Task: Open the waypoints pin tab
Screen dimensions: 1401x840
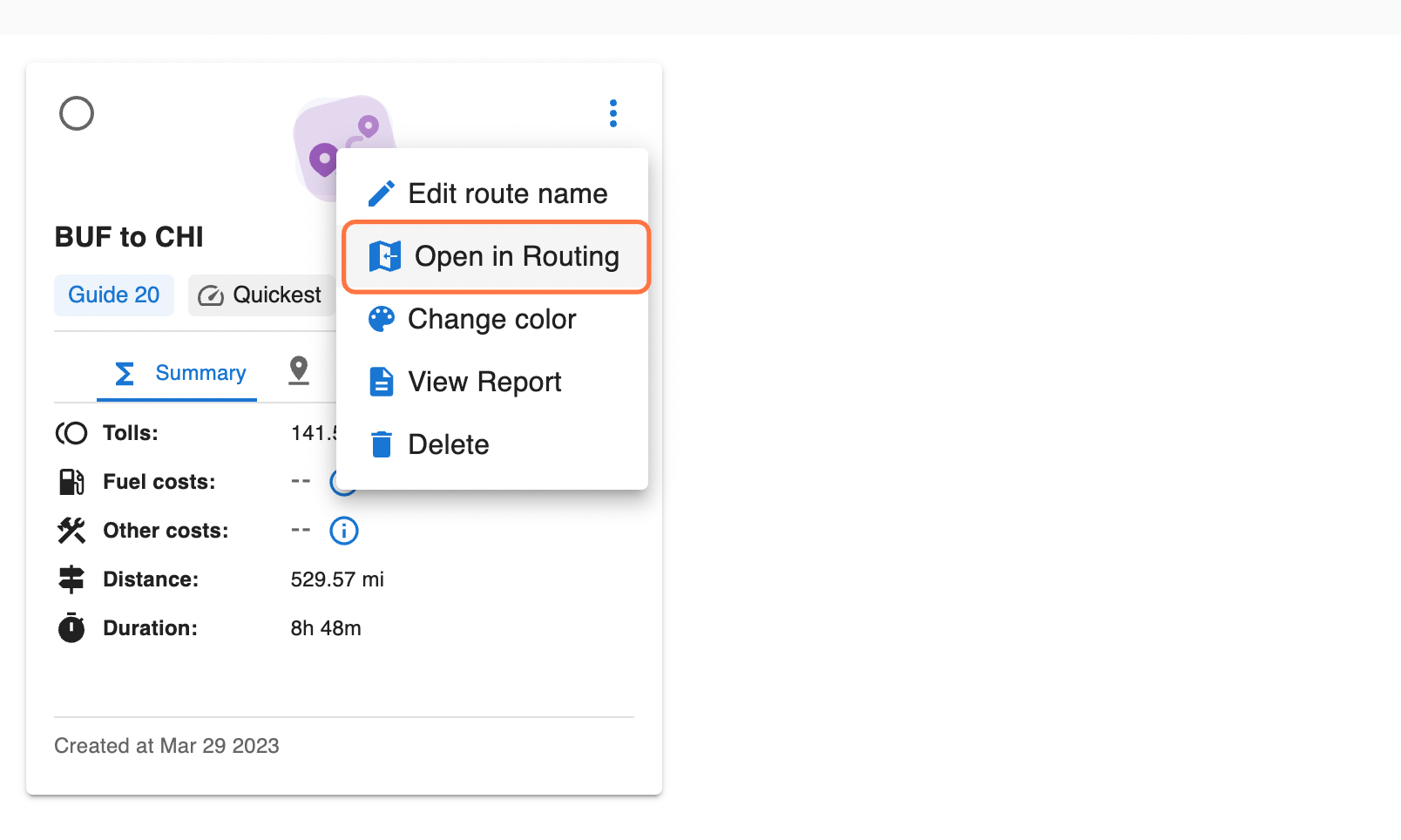Action: pos(299,370)
